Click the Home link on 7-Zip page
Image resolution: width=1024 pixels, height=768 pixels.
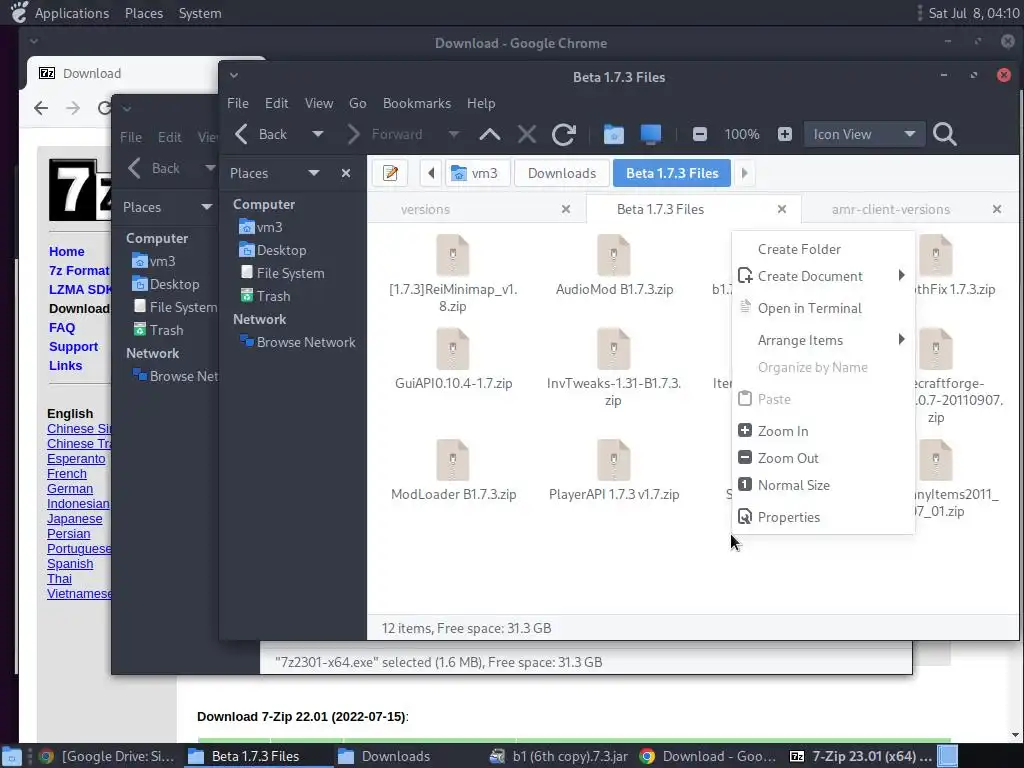pyautogui.click(x=67, y=251)
